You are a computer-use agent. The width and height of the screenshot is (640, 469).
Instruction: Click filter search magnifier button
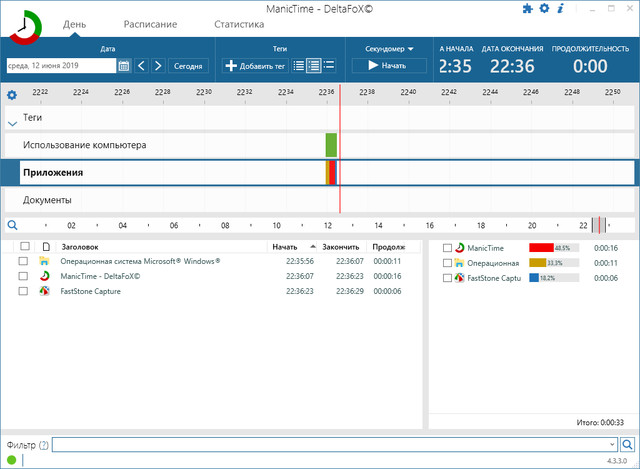pyautogui.click(x=627, y=444)
